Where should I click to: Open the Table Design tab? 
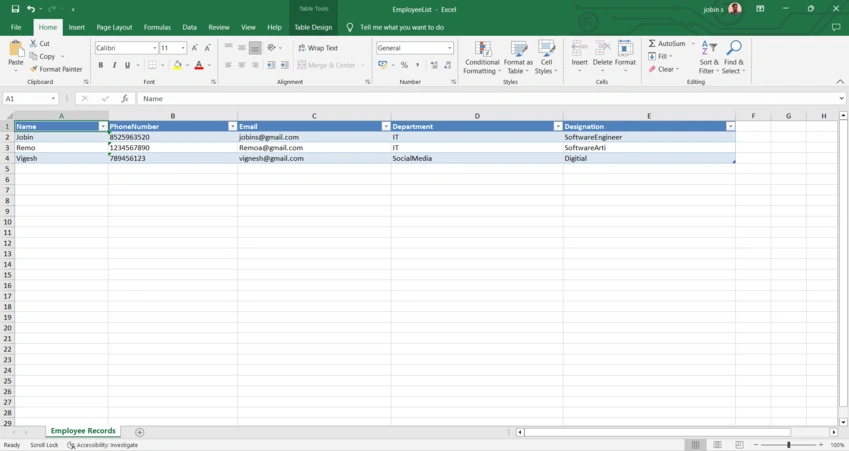[x=313, y=27]
